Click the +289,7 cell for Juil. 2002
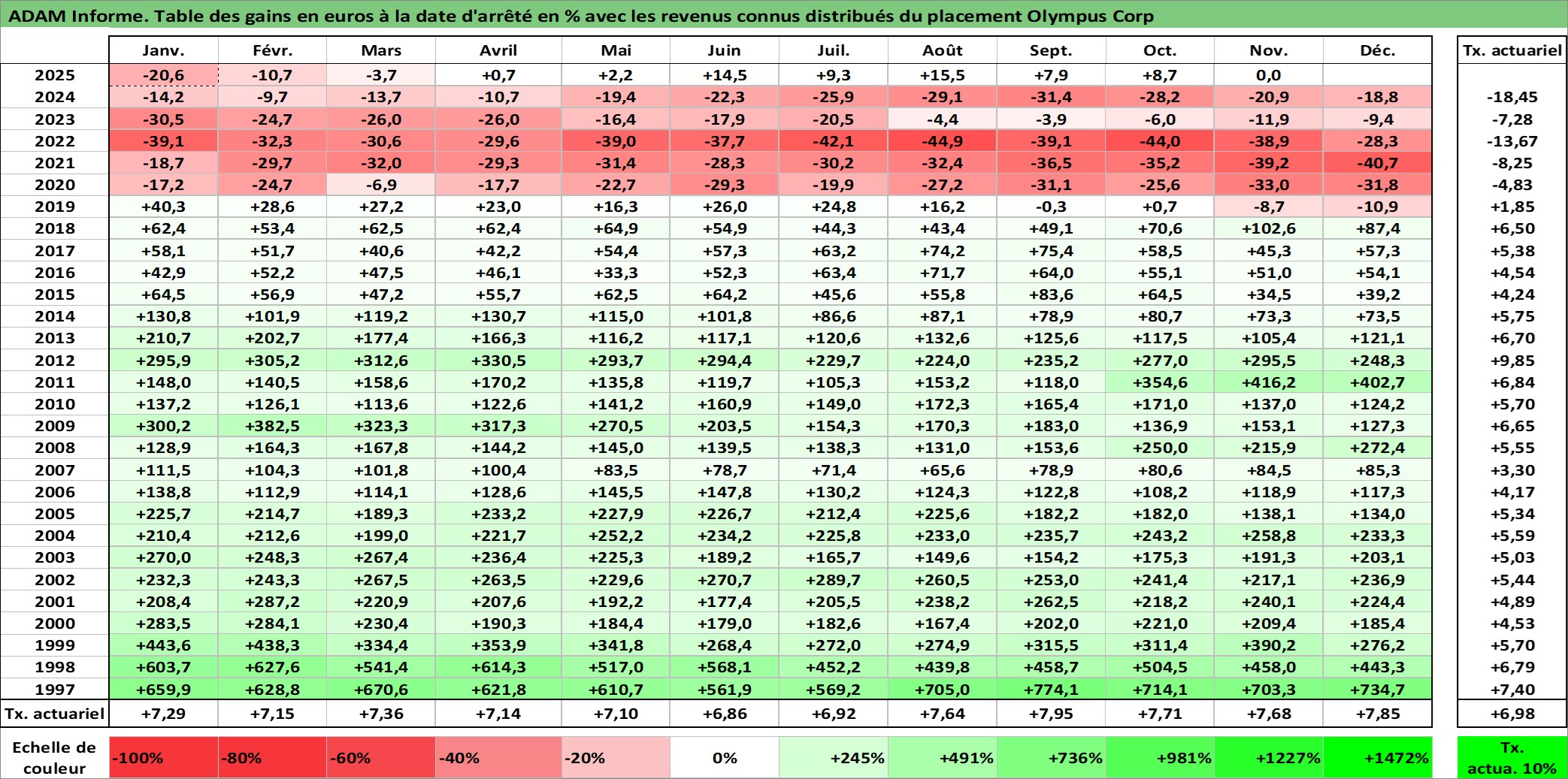 [834, 580]
